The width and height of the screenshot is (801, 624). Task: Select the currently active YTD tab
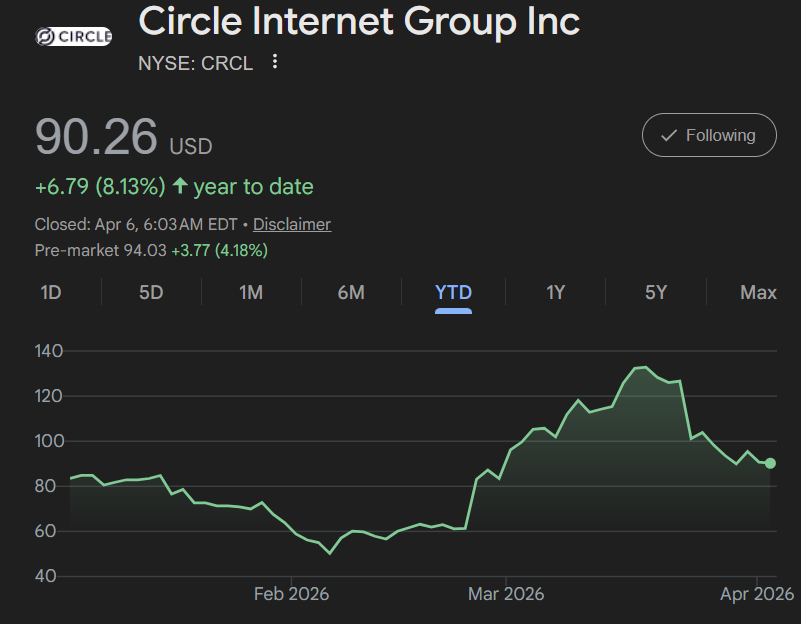[454, 292]
